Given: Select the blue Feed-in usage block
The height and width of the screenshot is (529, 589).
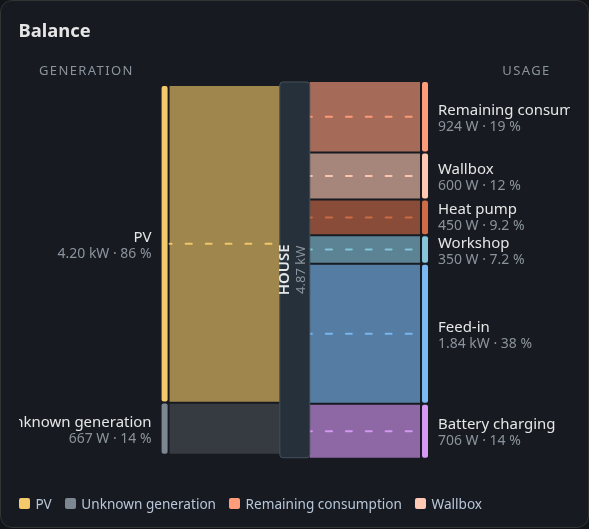Looking at the screenshot, I should (365, 334).
